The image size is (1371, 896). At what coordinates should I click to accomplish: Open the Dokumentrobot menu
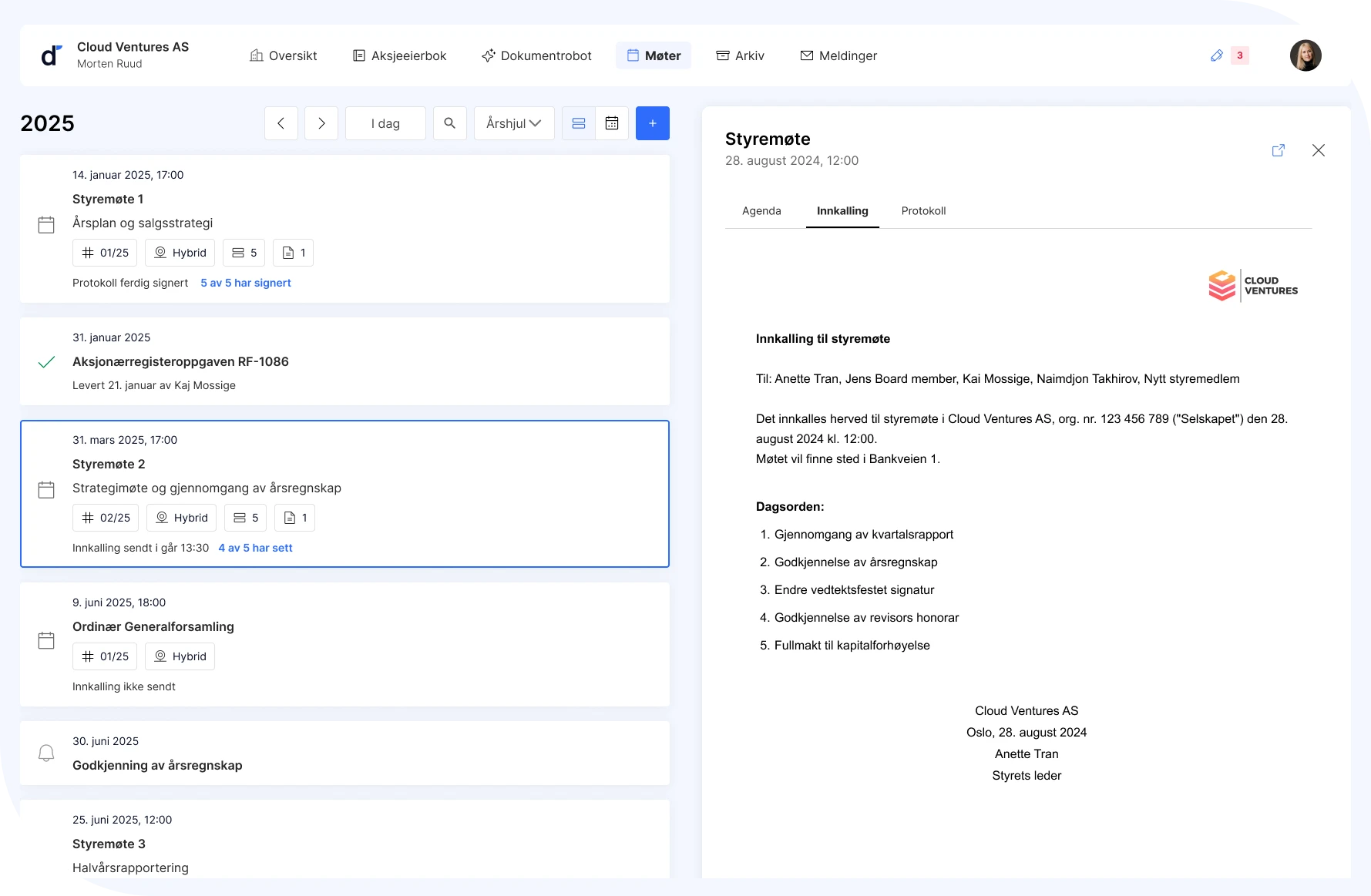(536, 55)
